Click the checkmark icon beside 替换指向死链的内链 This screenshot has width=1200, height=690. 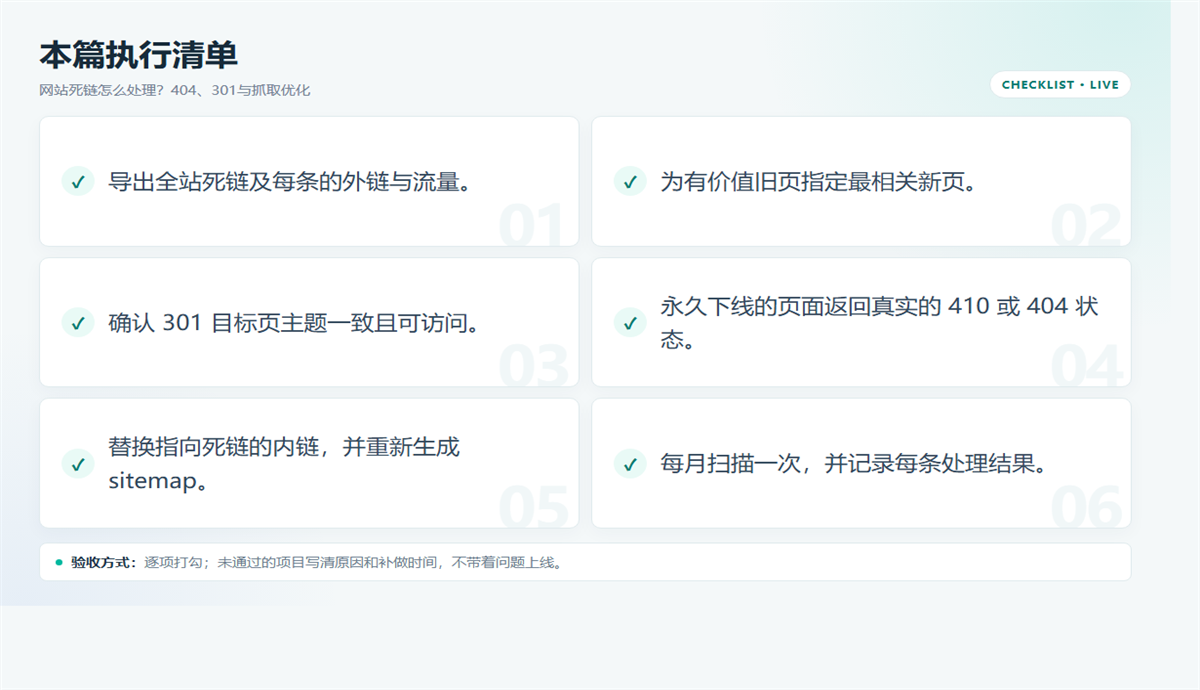(x=78, y=463)
